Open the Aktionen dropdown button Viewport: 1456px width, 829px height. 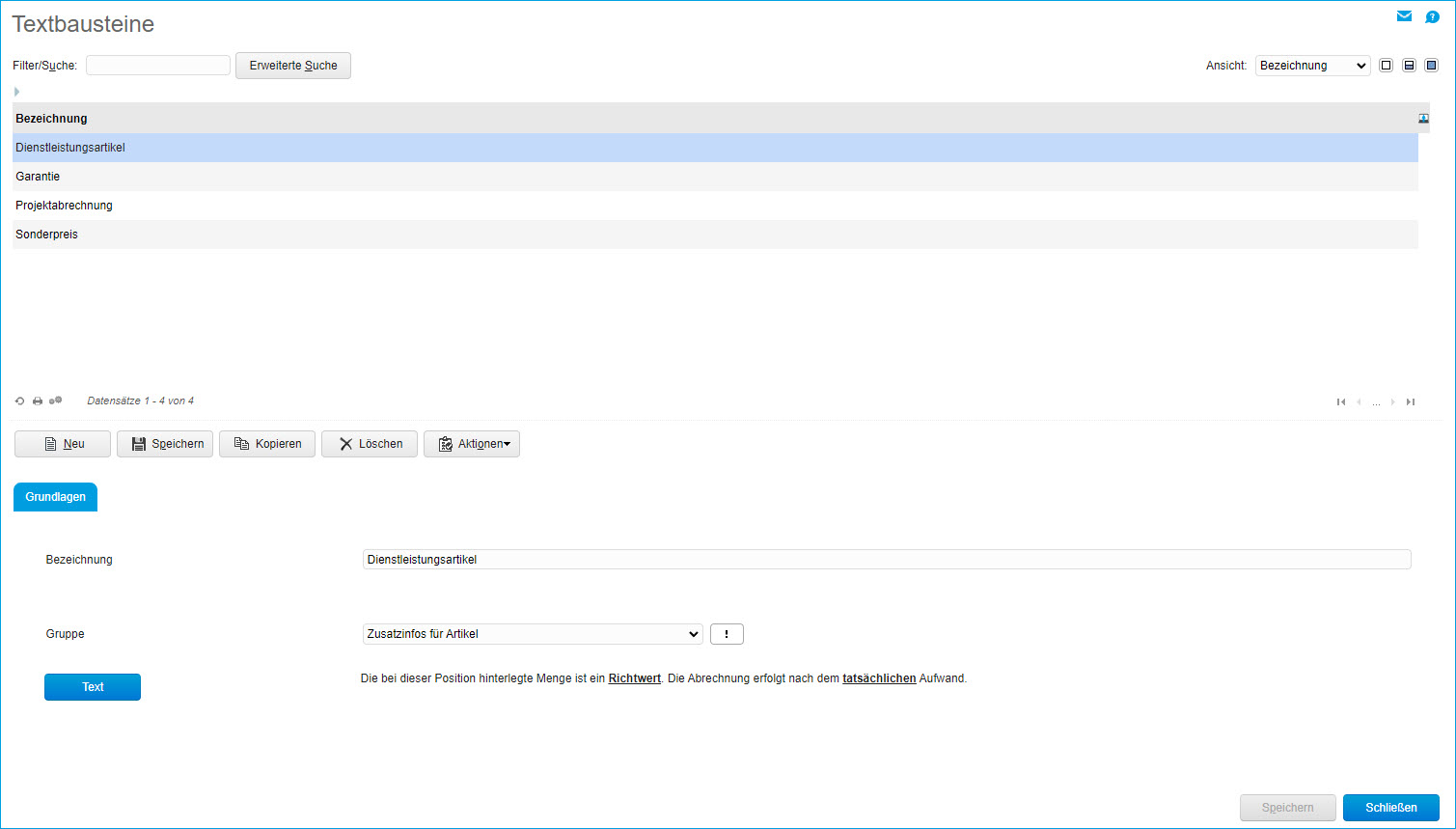pyautogui.click(x=472, y=444)
